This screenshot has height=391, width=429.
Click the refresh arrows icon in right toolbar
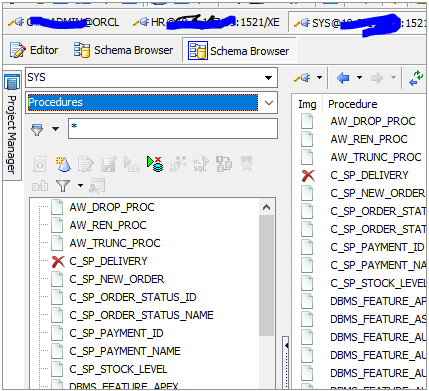pyautogui.click(x=416, y=78)
